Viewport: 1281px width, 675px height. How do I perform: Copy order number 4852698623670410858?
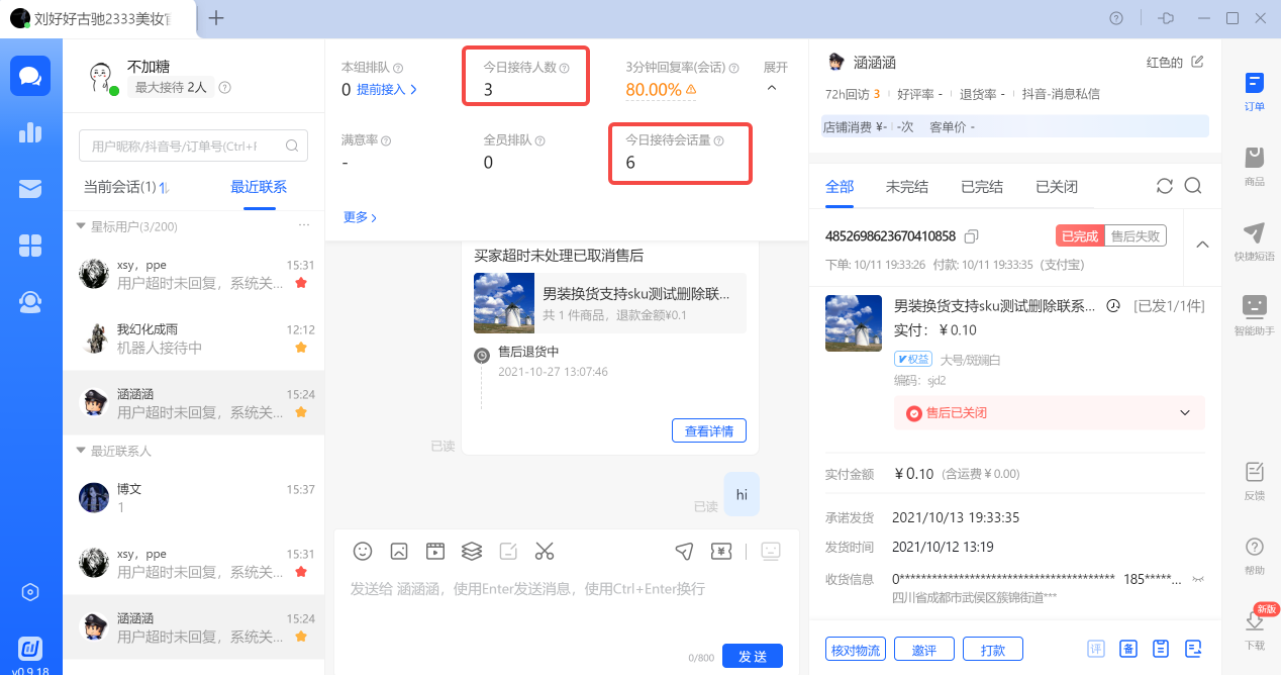(x=971, y=237)
